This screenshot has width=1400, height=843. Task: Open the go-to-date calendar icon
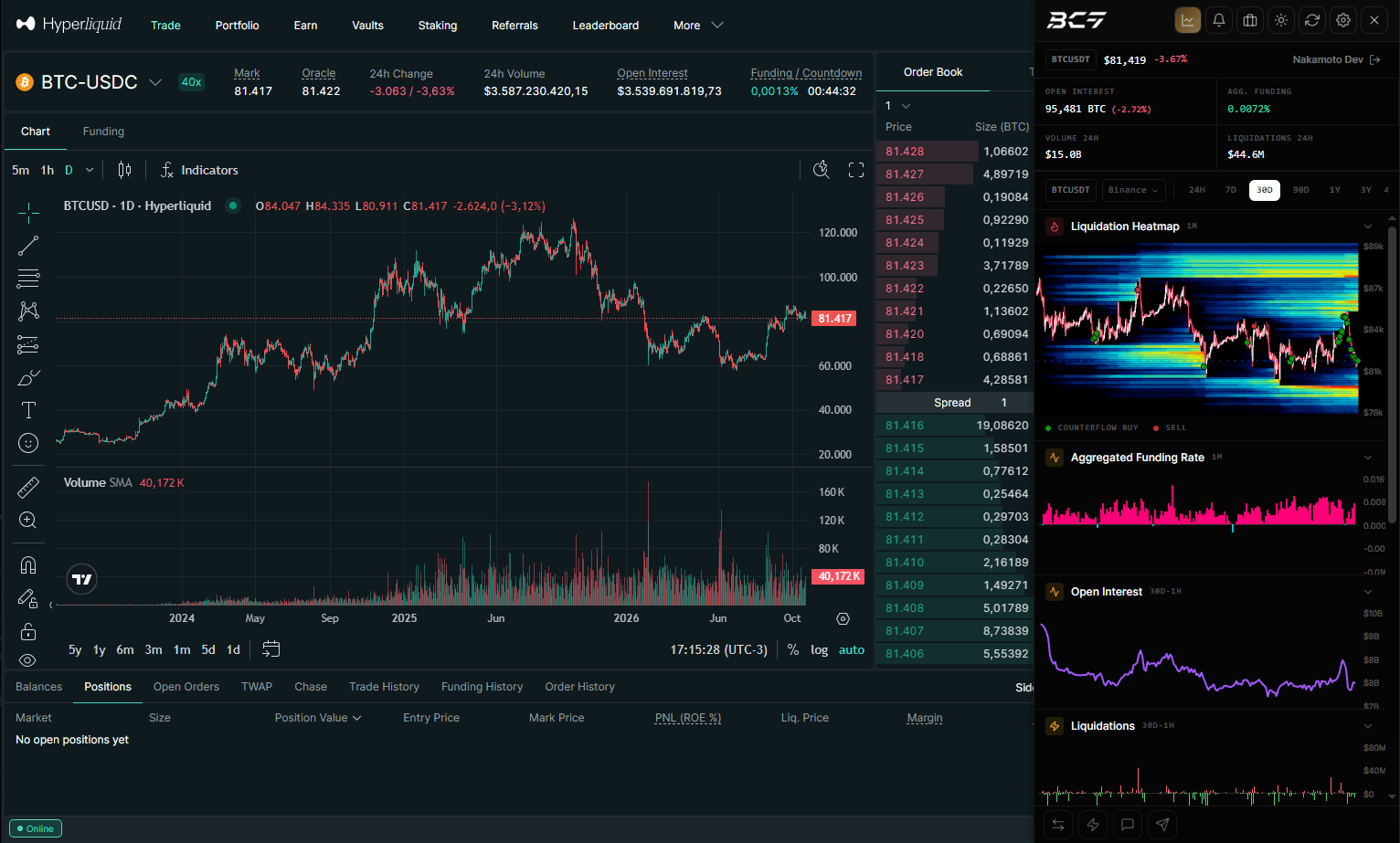271,649
